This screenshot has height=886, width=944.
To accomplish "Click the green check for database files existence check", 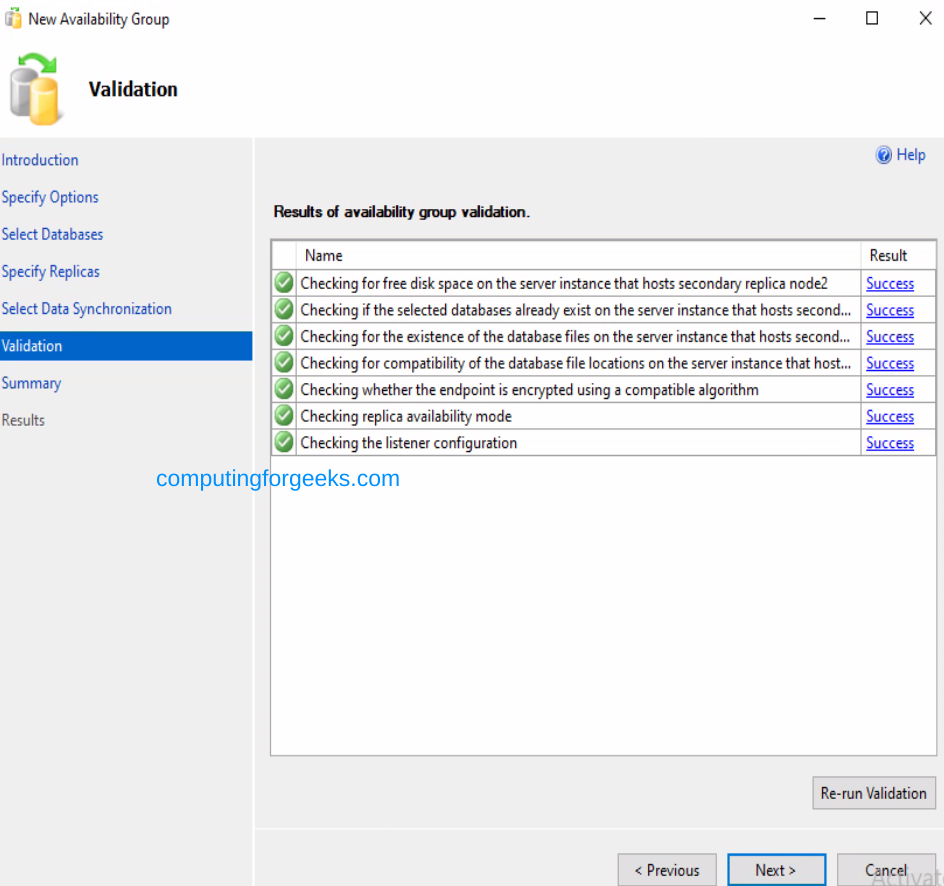I will [283, 336].
